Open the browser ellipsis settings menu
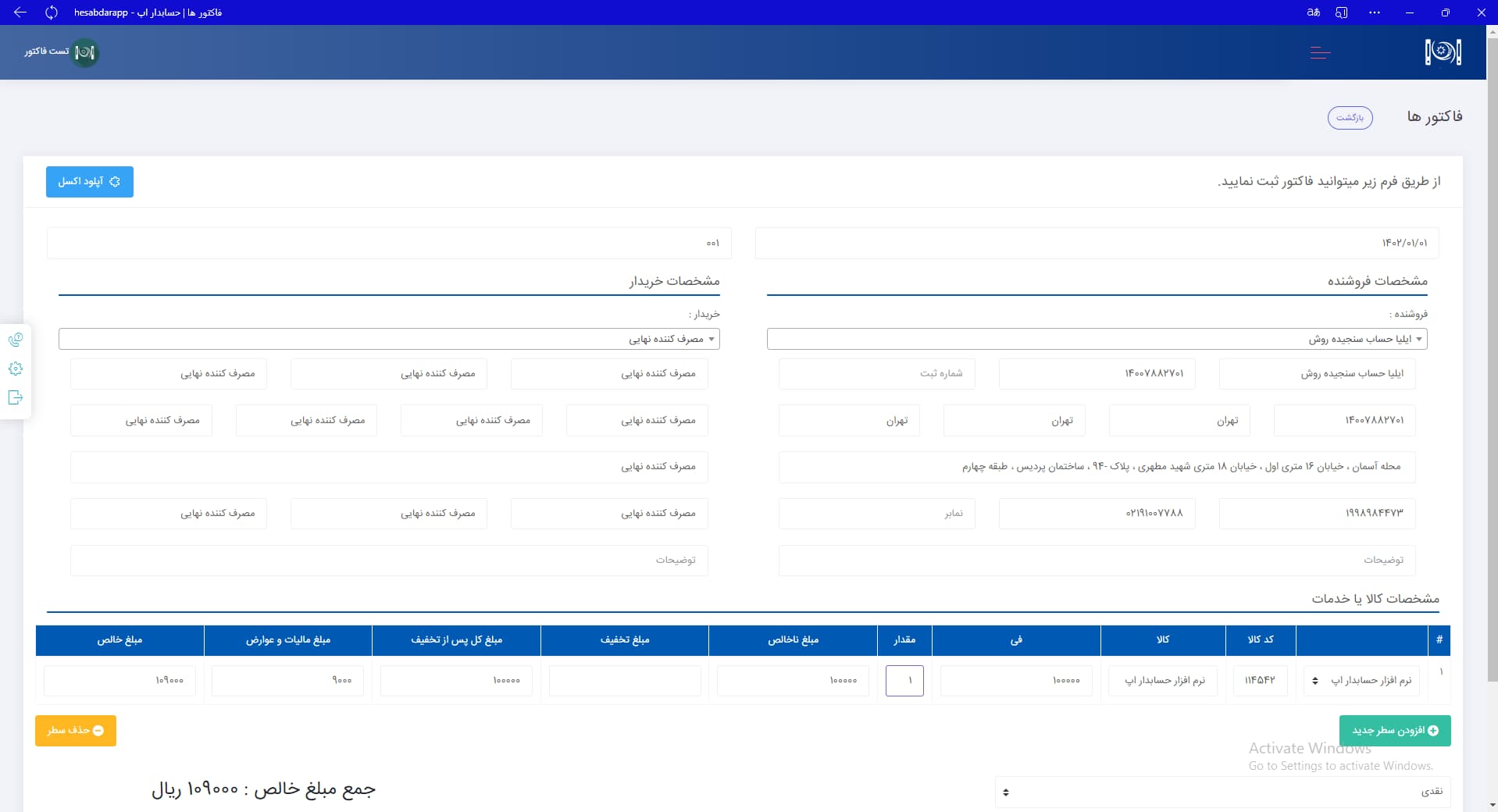Screen dimensions: 1498x812 tap(1375, 12)
